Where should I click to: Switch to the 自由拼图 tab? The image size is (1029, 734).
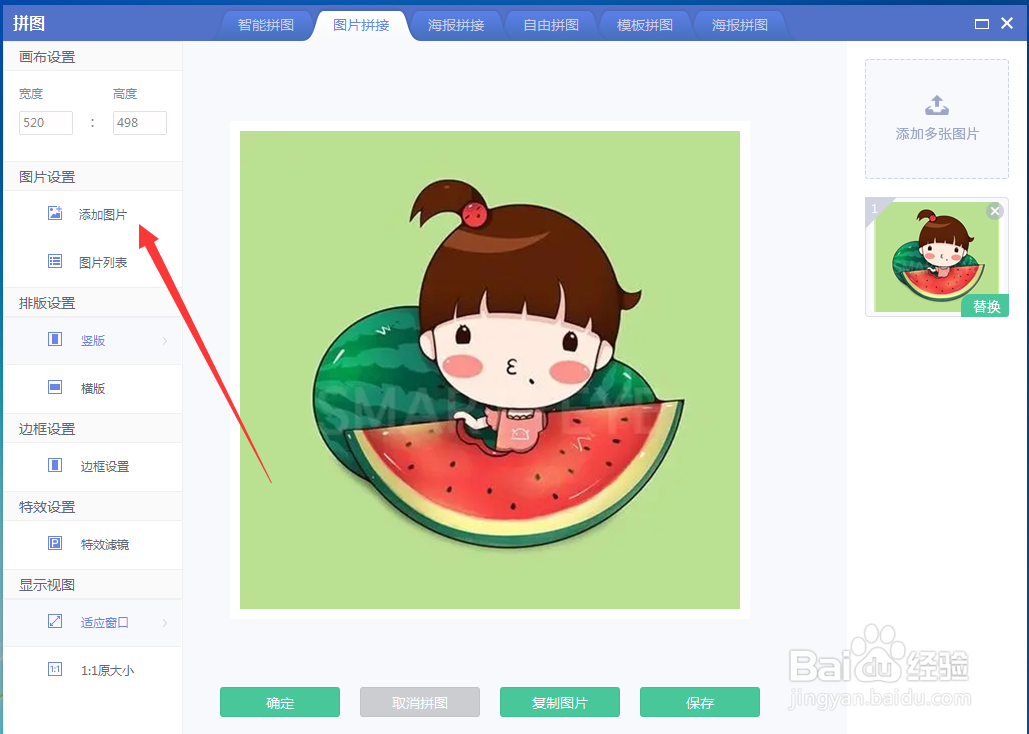pyautogui.click(x=551, y=25)
